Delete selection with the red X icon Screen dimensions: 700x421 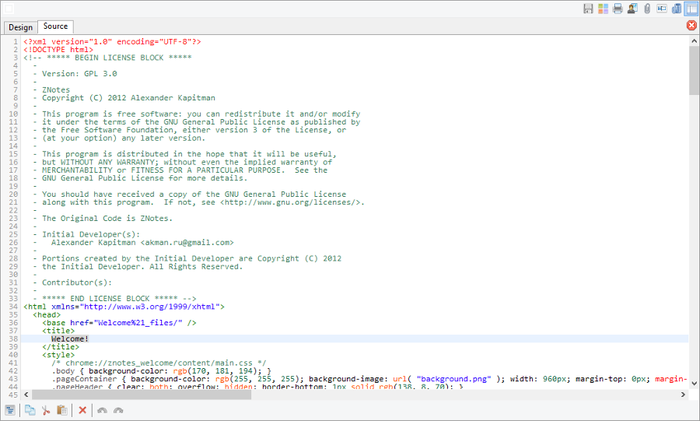[82, 410]
